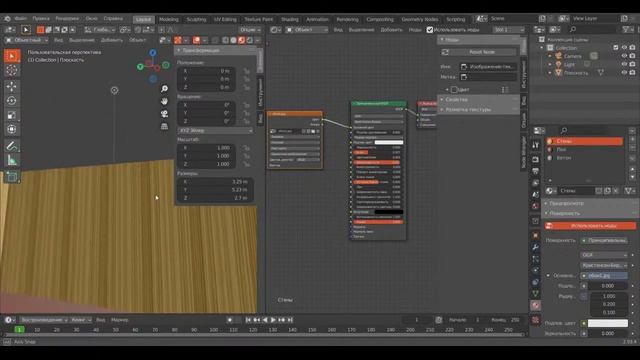Click the Principled surface shader button
Screen dimensions: 640x360
pos(605,241)
